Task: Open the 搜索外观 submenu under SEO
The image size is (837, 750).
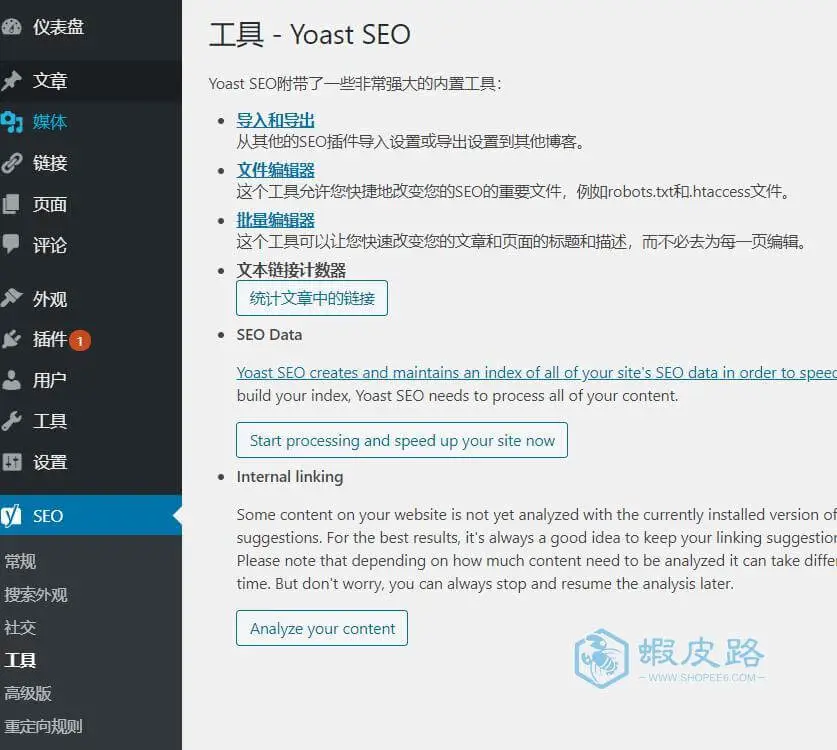Action: click(36, 594)
